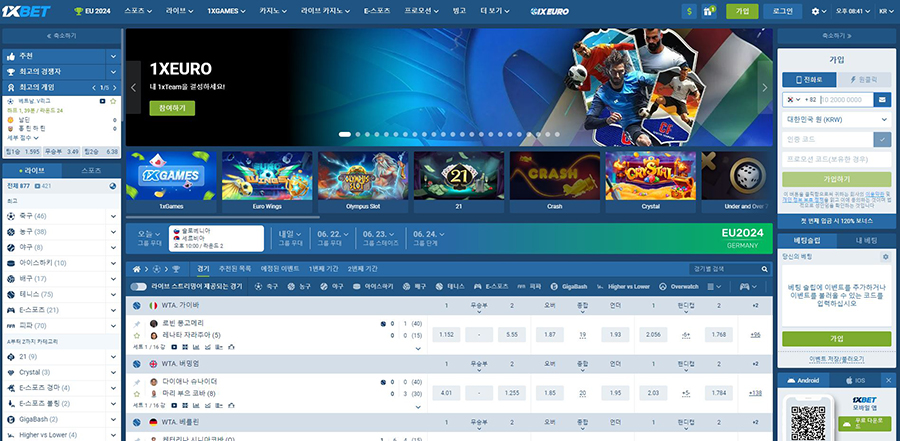
Task: Open the 라이브 카지노 menu
Action: [x=325, y=11]
